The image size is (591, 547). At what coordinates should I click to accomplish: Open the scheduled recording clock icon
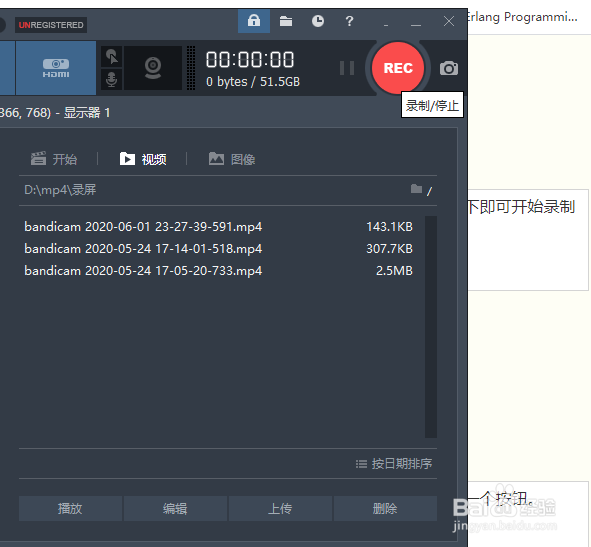click(318, 21)
